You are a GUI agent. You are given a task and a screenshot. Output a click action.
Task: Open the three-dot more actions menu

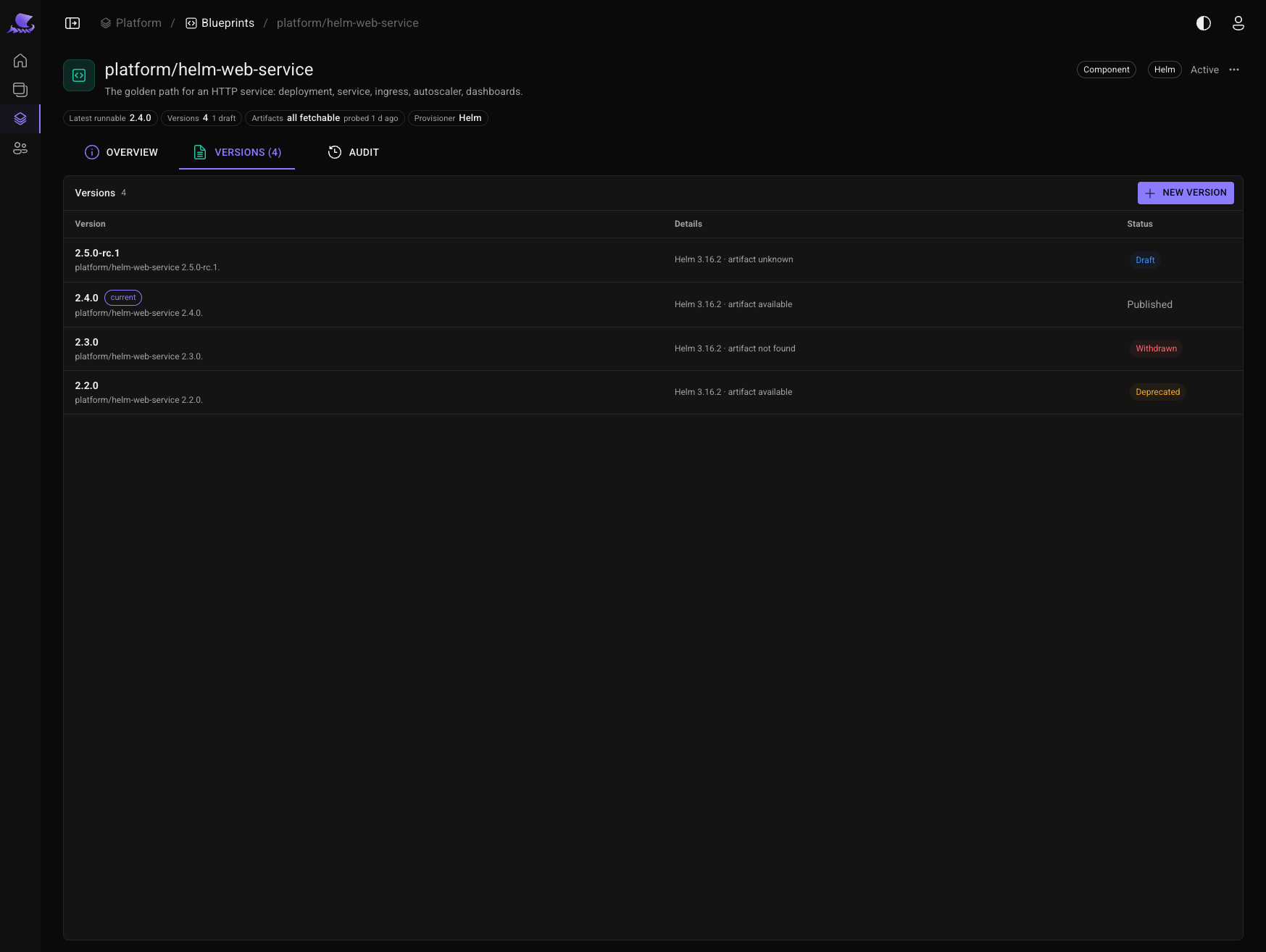coord(1234,70)
